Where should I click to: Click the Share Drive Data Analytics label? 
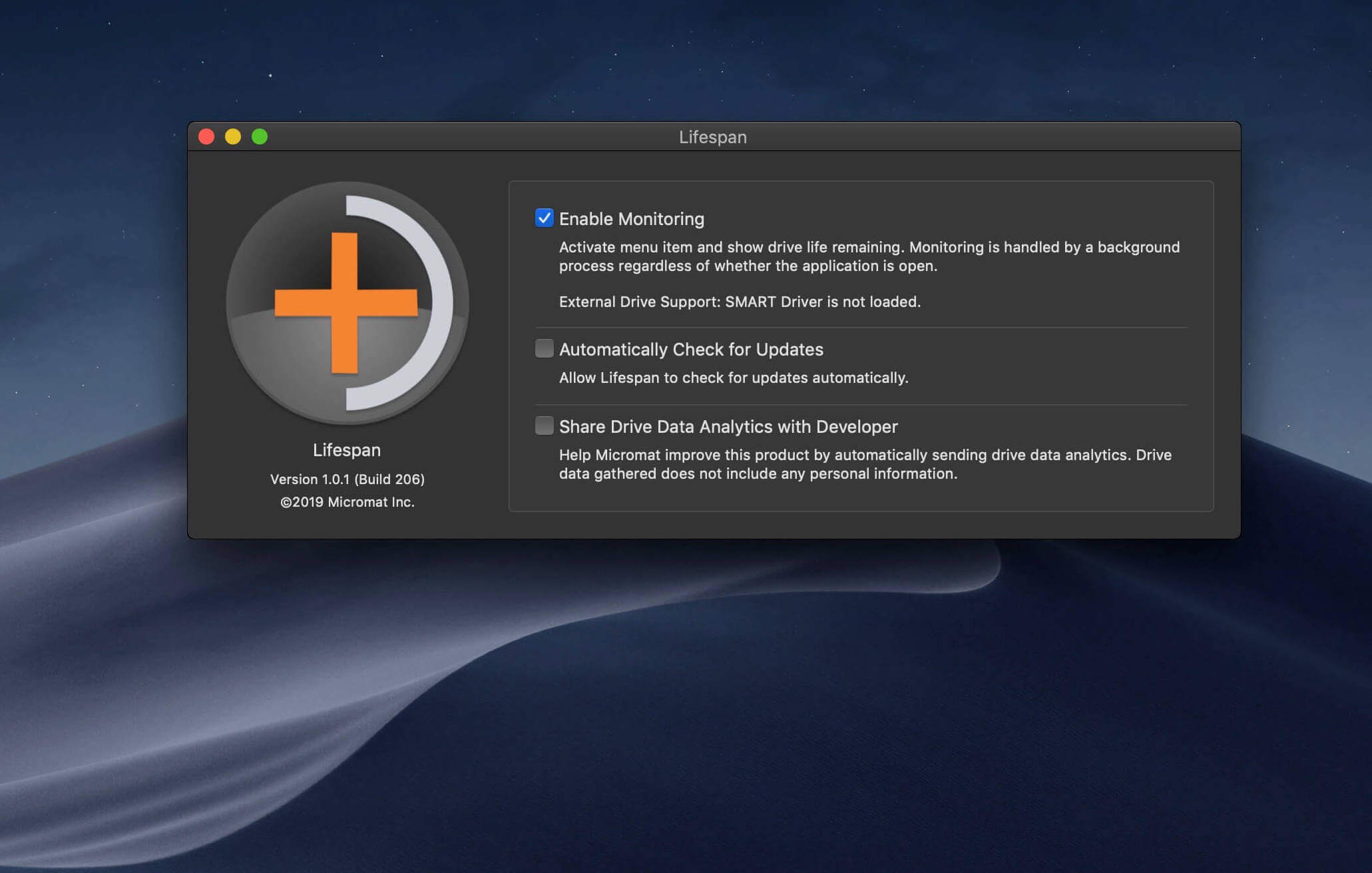pyautogui.click(x=728, y=427)
